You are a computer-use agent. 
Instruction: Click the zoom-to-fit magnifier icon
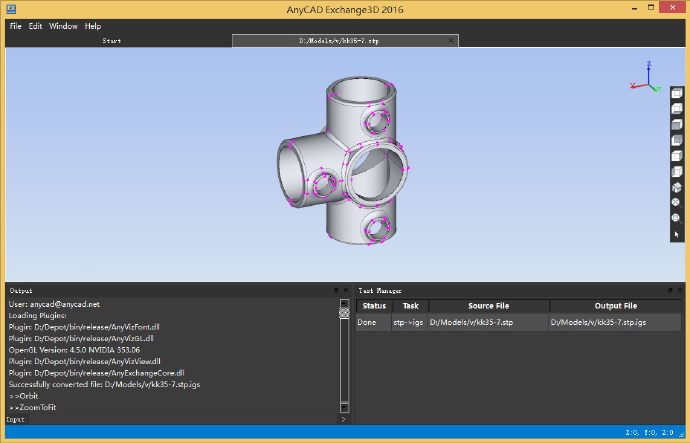676,202
